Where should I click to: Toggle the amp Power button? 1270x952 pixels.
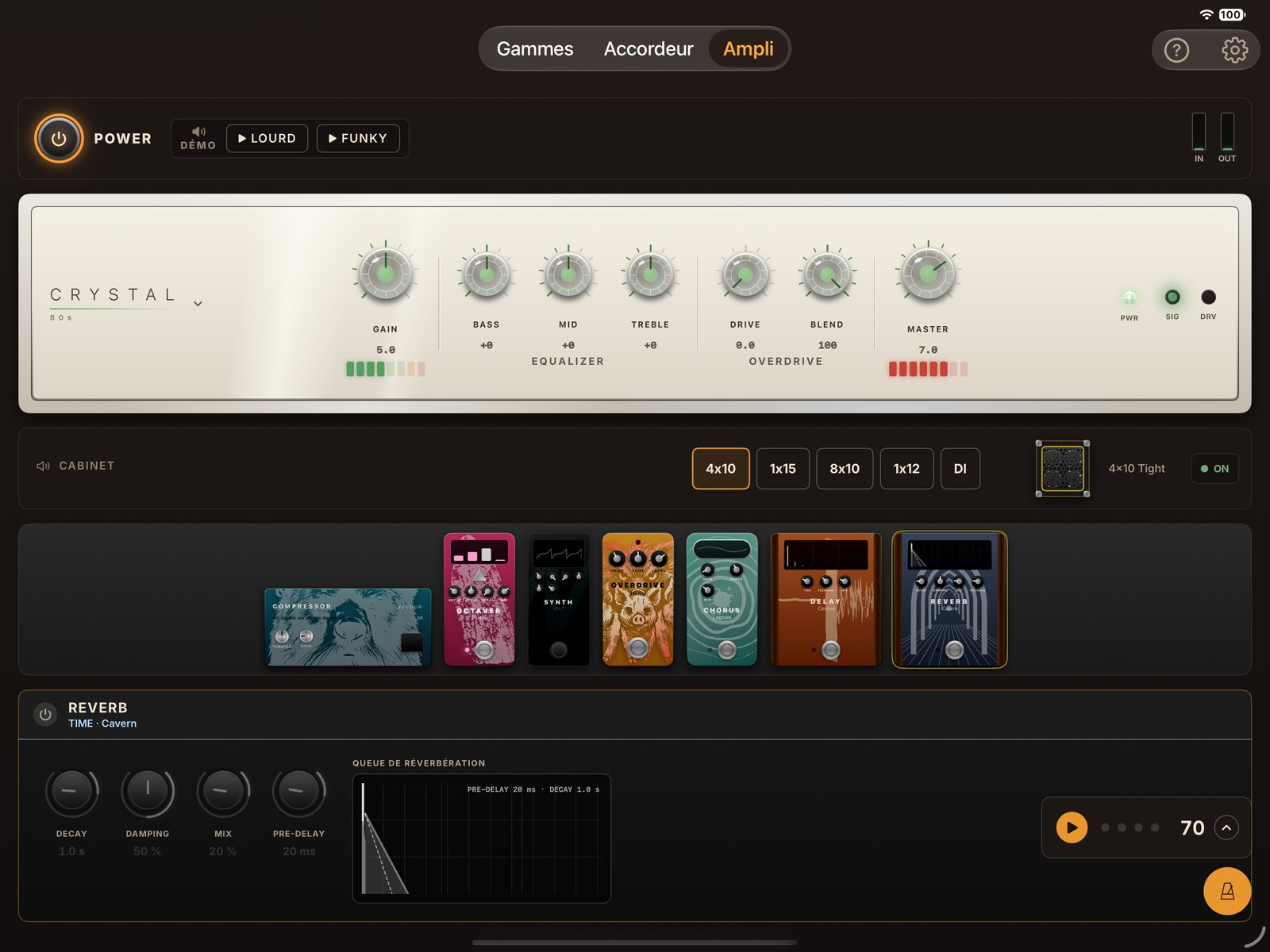click(x=59, y=139)
